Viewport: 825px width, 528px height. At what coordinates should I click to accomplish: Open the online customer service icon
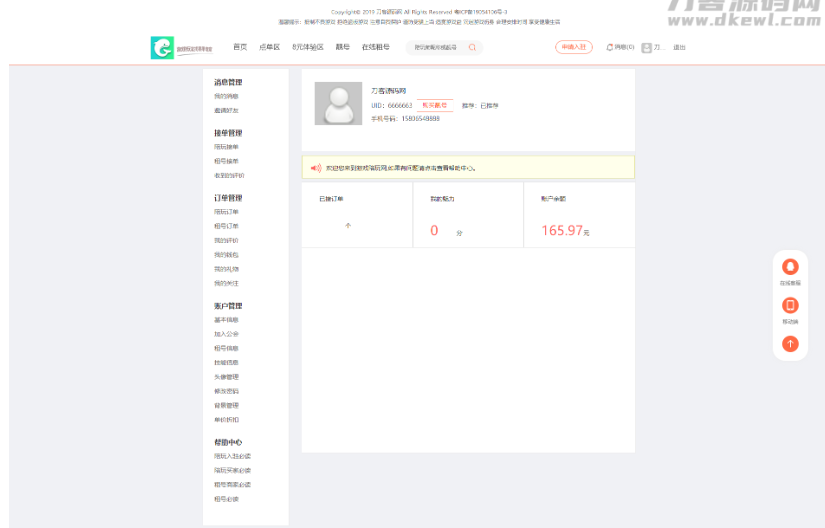[x=790, y=267]
